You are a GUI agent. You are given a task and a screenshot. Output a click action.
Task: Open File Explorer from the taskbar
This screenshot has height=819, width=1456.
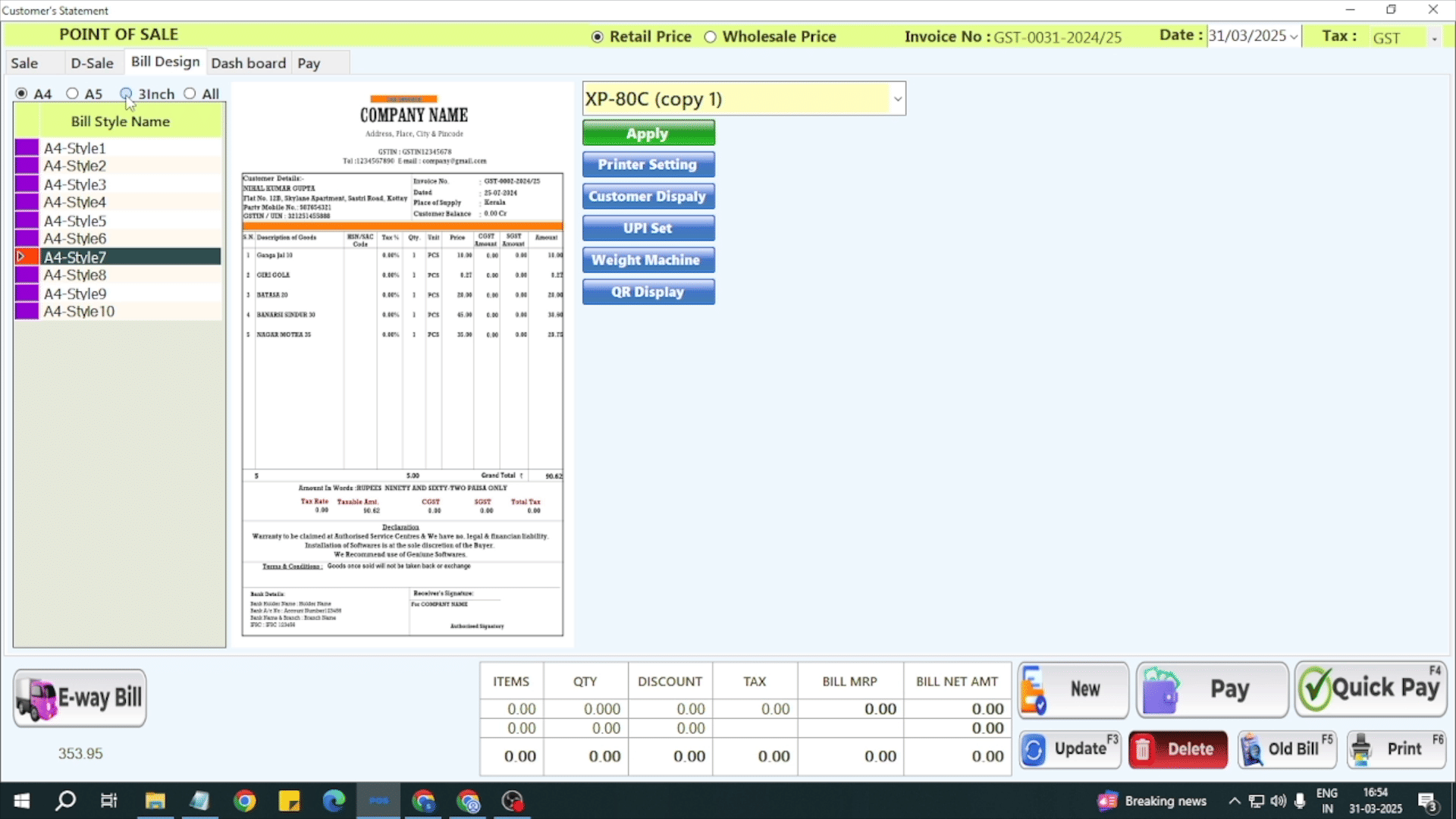pos(155,801)
